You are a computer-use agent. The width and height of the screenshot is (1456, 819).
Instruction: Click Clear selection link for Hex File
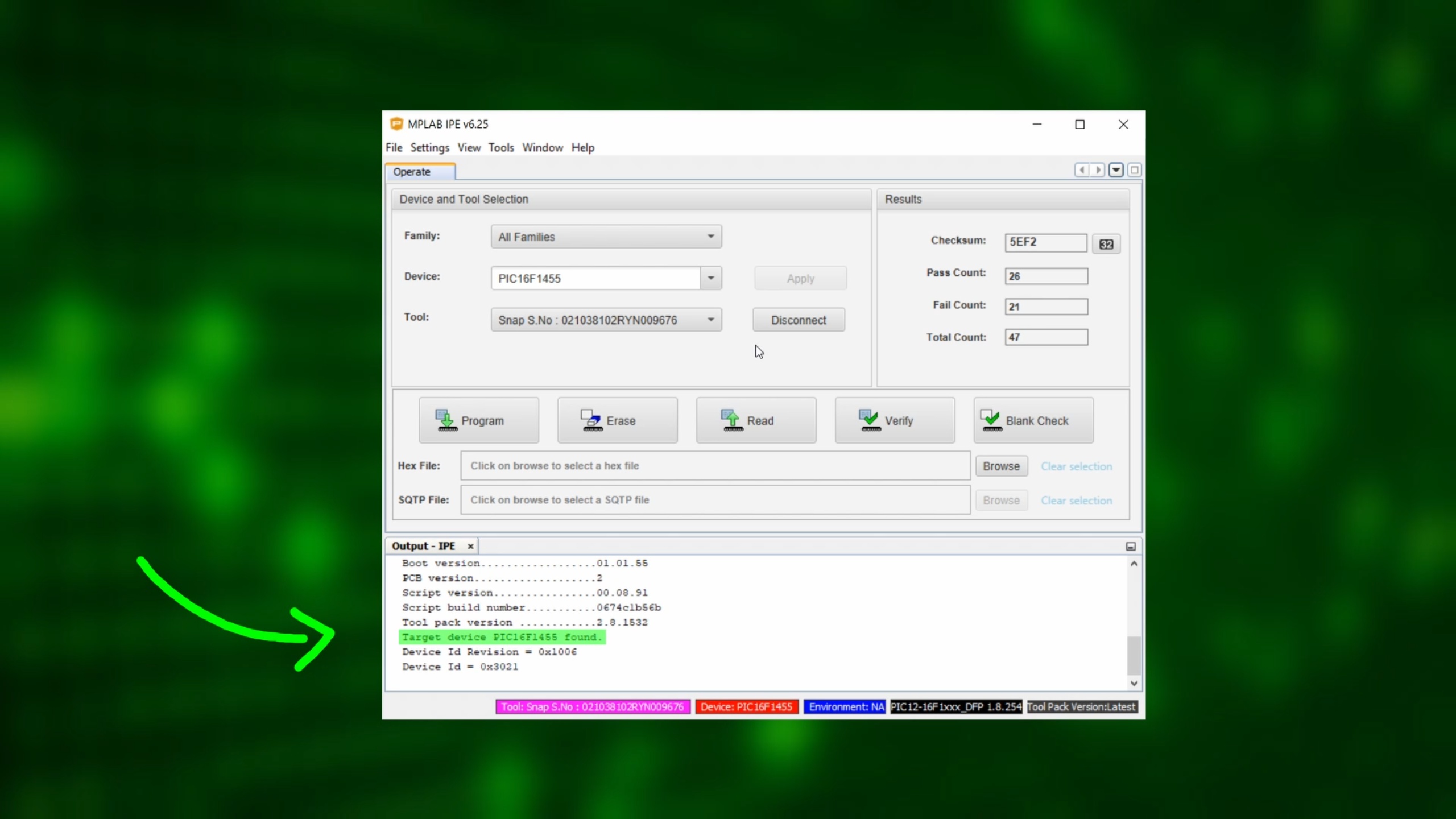click(x=1076, y=466)
